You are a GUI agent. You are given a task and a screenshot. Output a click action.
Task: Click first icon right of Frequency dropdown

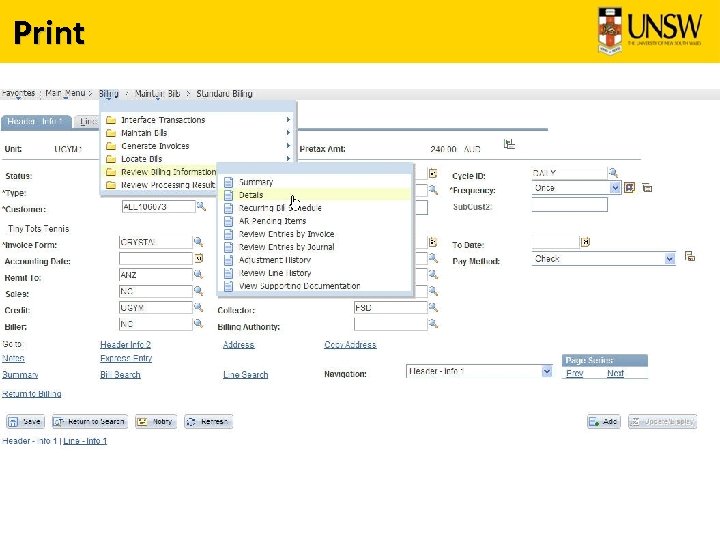[x=630, y=188]
